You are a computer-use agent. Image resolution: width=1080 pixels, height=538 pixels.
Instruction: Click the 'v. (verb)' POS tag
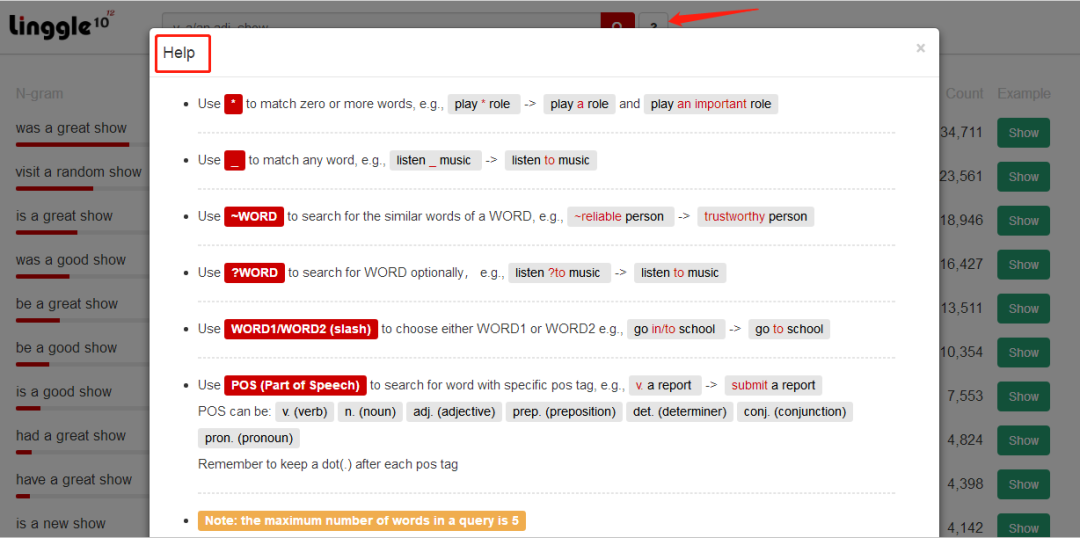click(x=305, y=412)
